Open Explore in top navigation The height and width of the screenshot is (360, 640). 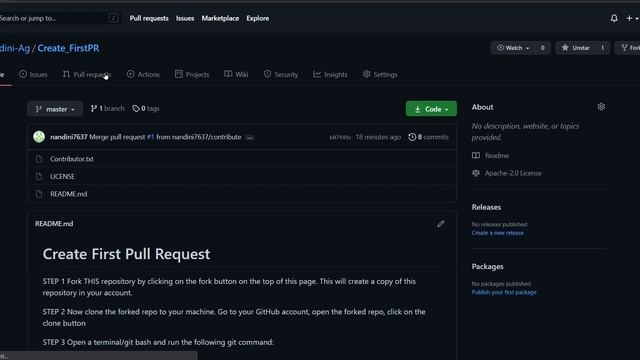click(258, 18)
